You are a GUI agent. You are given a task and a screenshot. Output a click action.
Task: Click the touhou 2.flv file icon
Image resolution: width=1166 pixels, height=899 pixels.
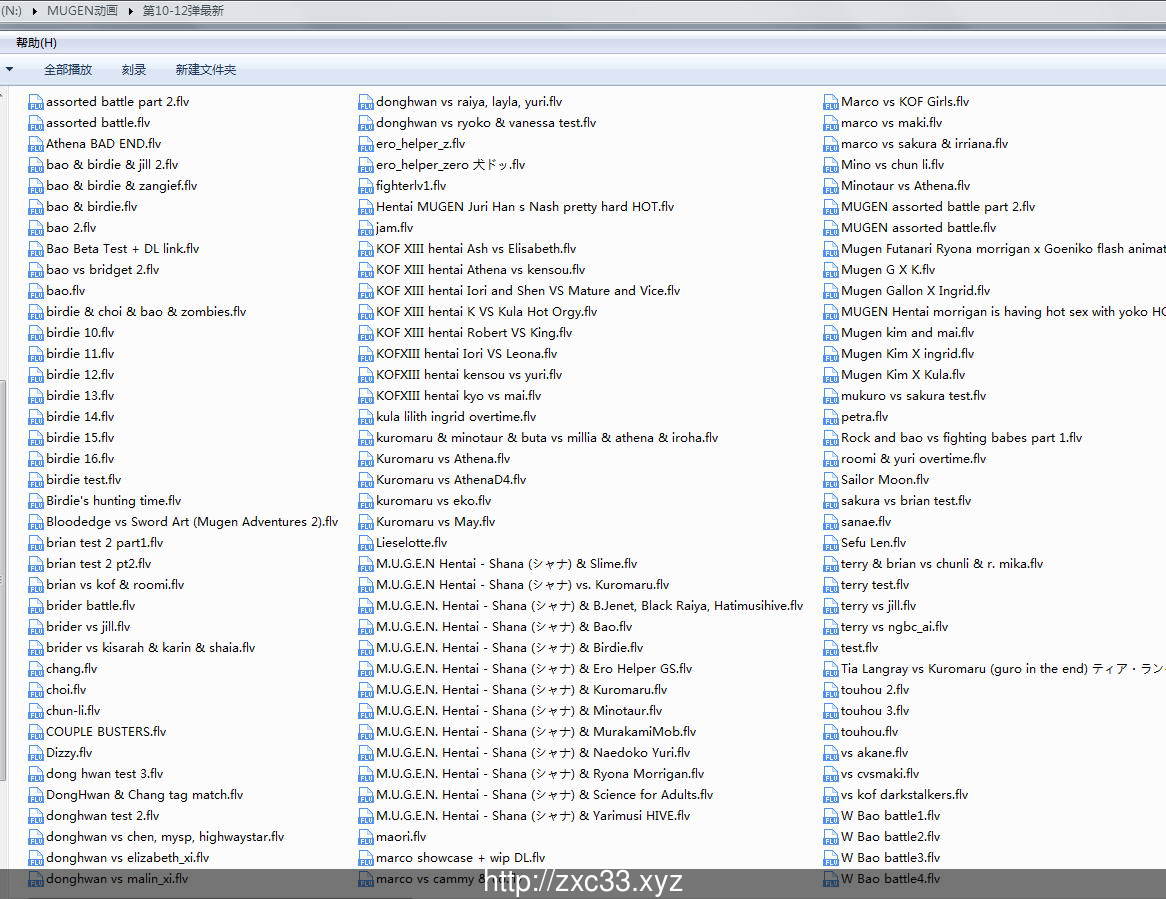831,690
